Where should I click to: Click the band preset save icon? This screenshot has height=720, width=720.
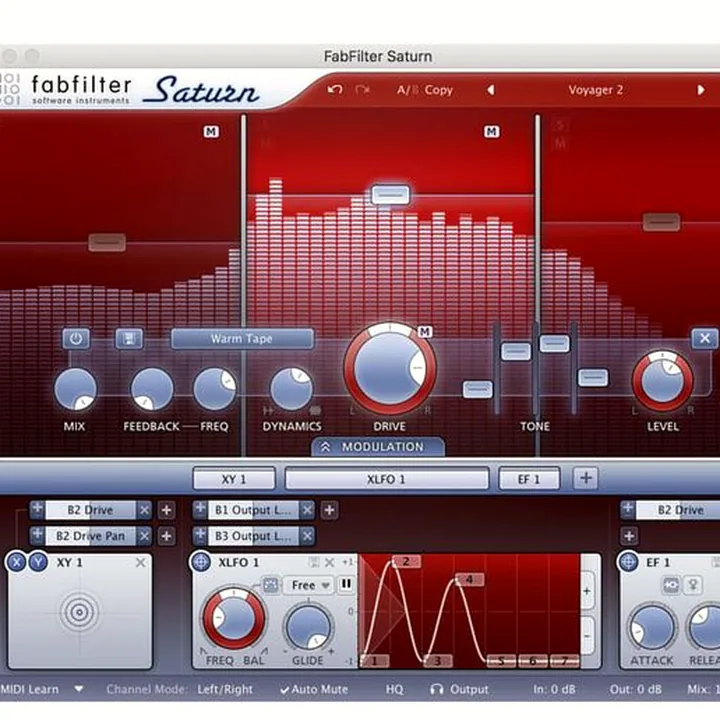click(x=129, y=339)
